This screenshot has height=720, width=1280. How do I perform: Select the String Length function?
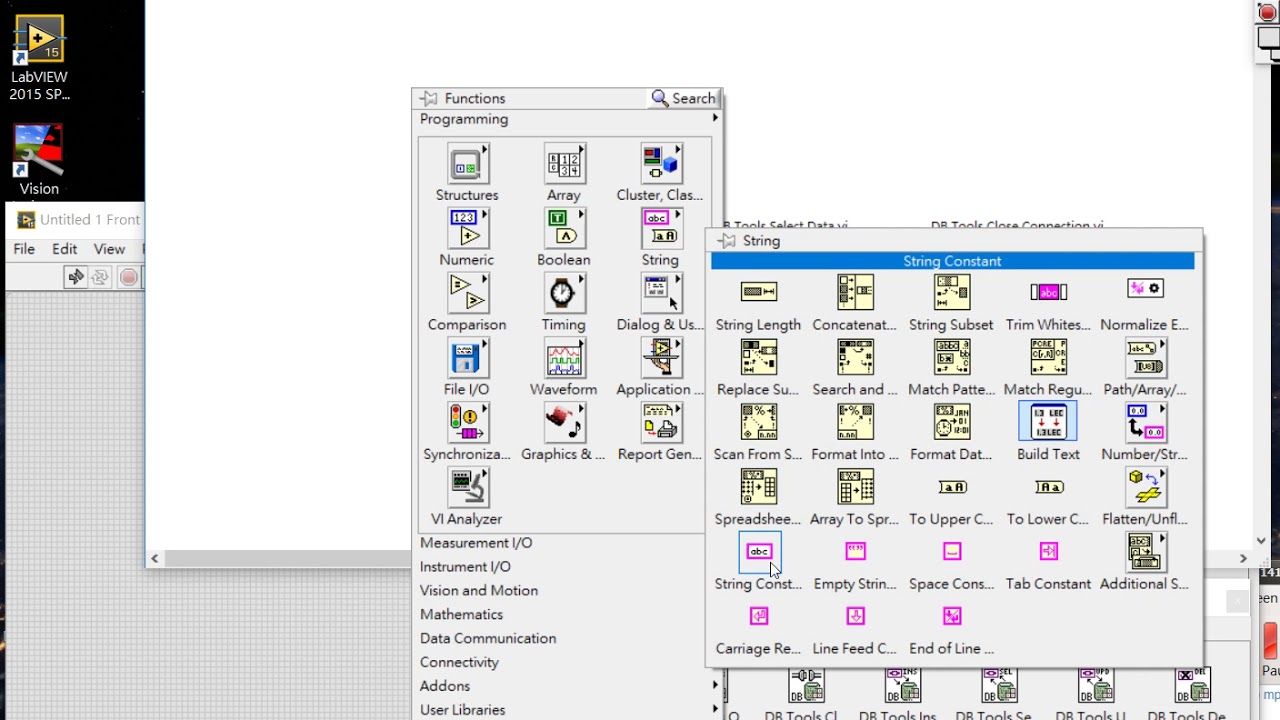tap(759, 292)
